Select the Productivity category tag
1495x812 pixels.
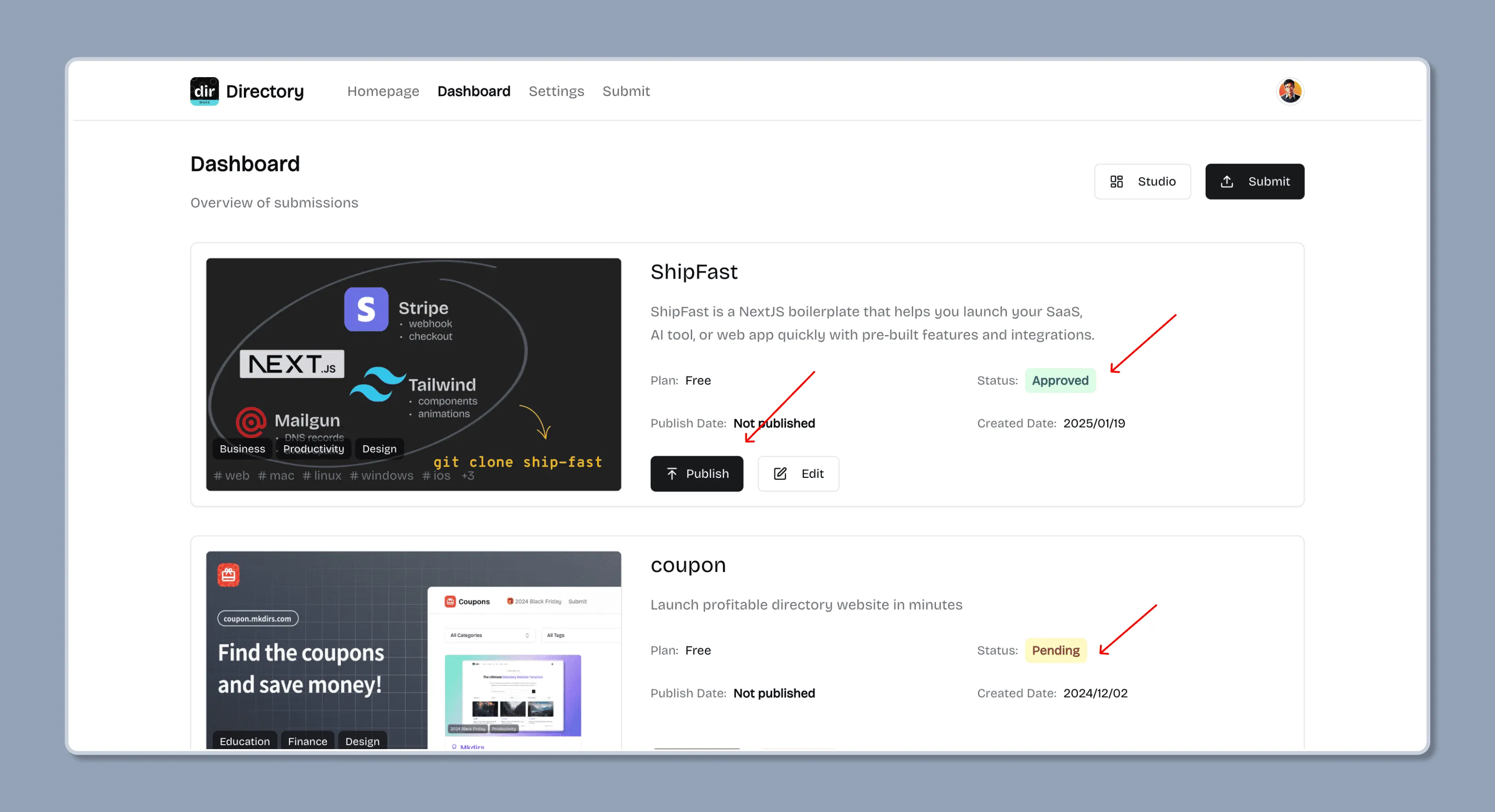(313, 449)
